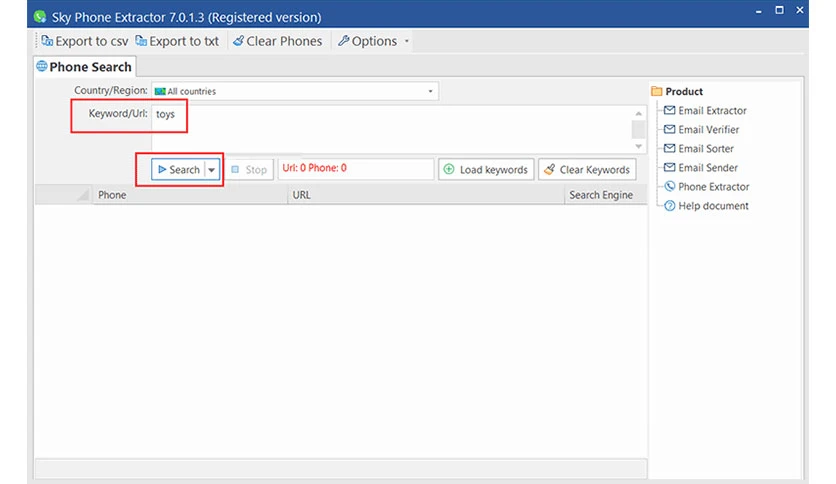Screen dimensions: 836x484
Task: Select the Phone Search tab
Action: (x=84, y=67)
